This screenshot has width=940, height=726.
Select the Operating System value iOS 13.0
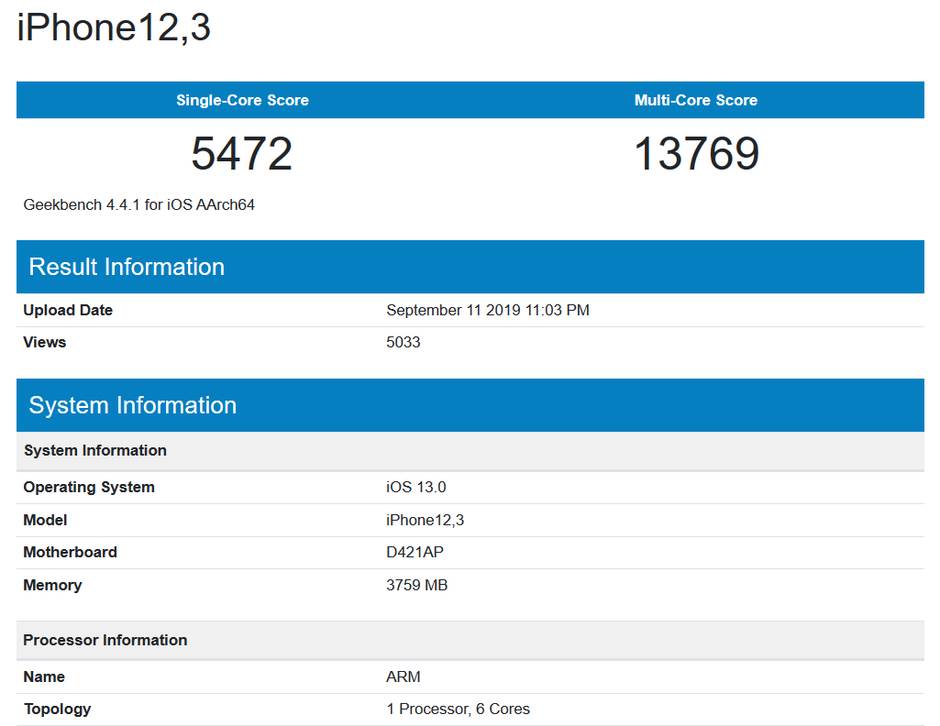413,487
